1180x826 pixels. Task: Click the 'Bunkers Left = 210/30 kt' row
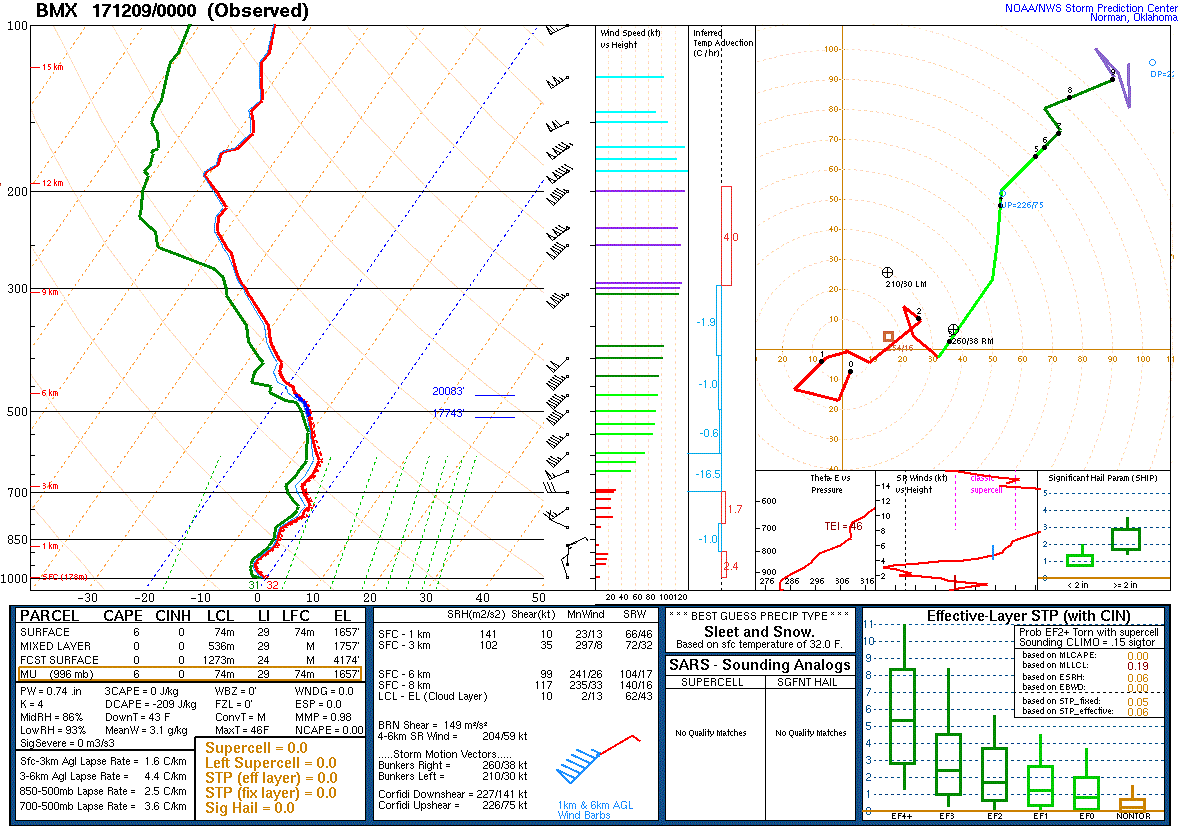tap(452, 776)
